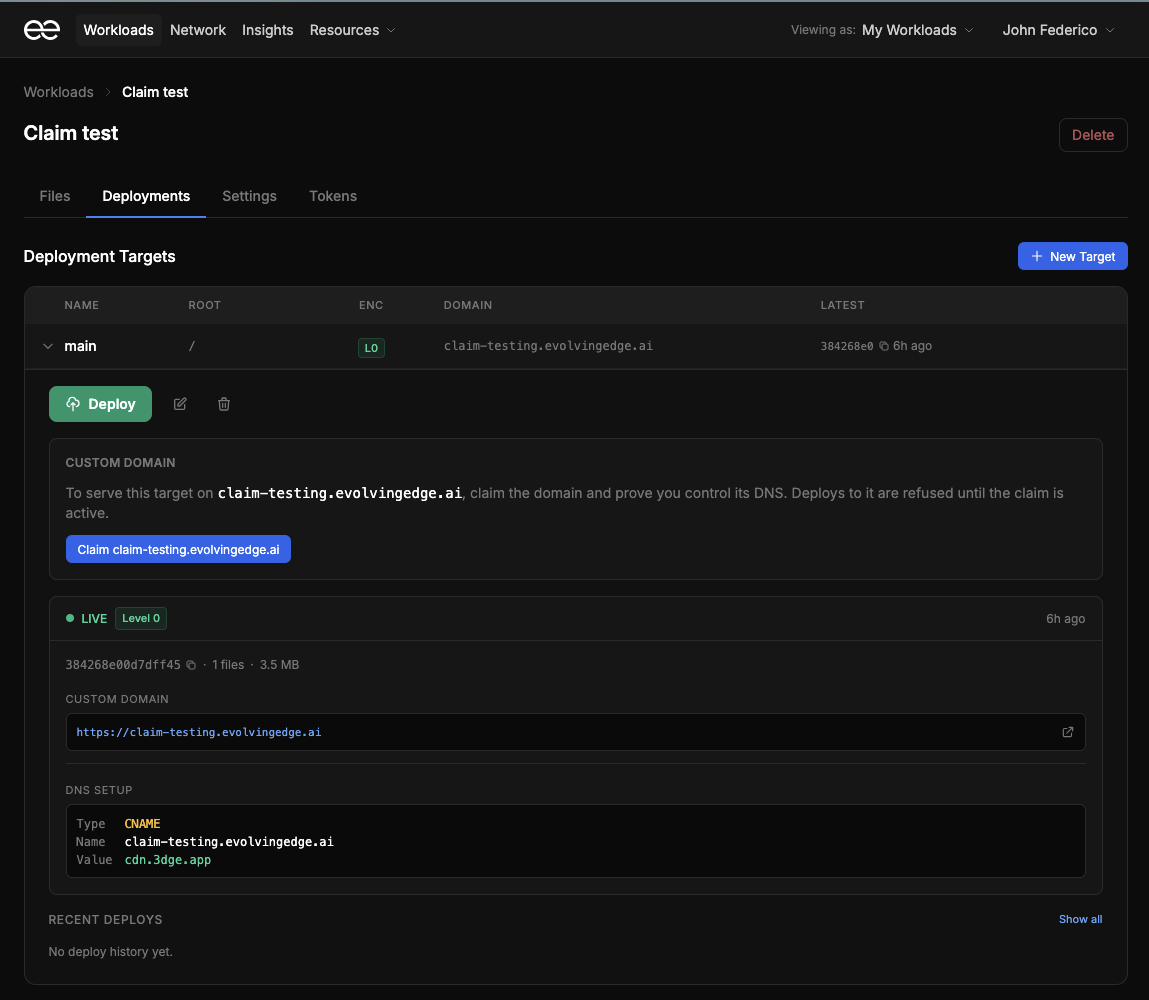Select the cdn.3dge.app value
1149x1000 pixels.
pyautogui.click(x=168, y=860)
